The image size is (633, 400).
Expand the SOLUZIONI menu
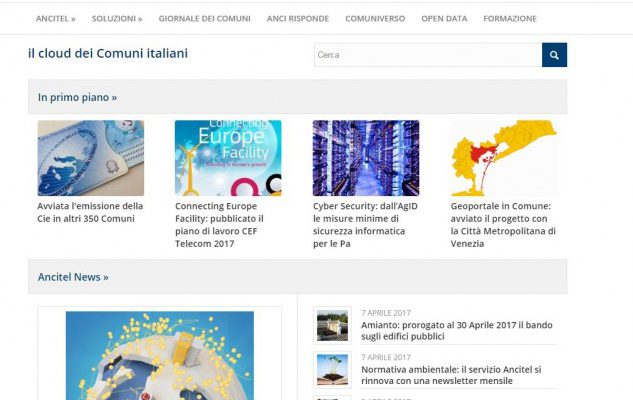(x=117, y=19)
